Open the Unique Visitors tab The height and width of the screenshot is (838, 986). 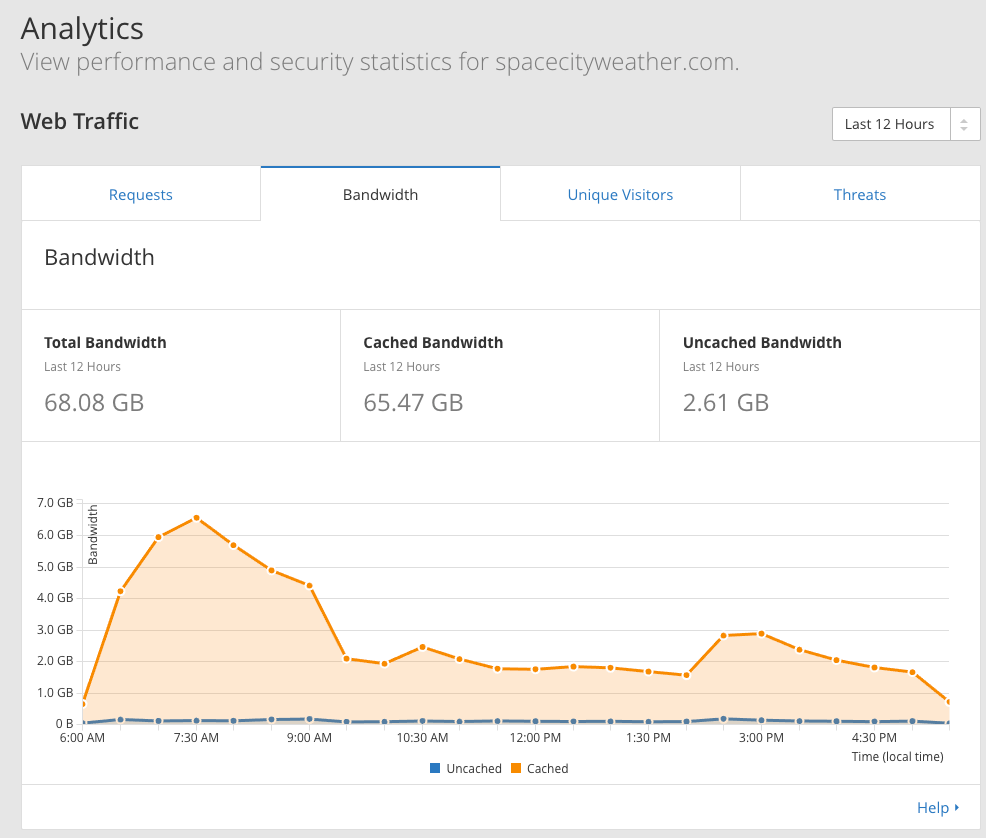pos(620,194)
